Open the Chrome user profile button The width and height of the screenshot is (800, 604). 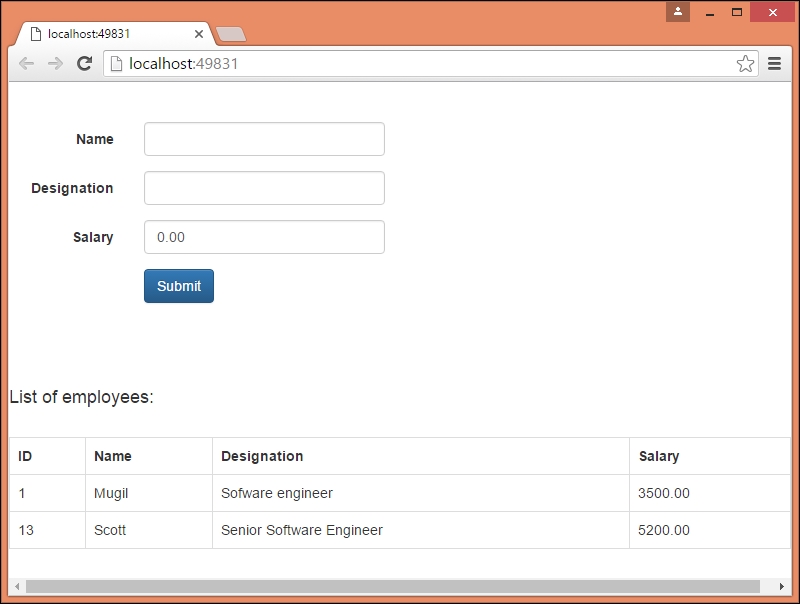point(678,12)
